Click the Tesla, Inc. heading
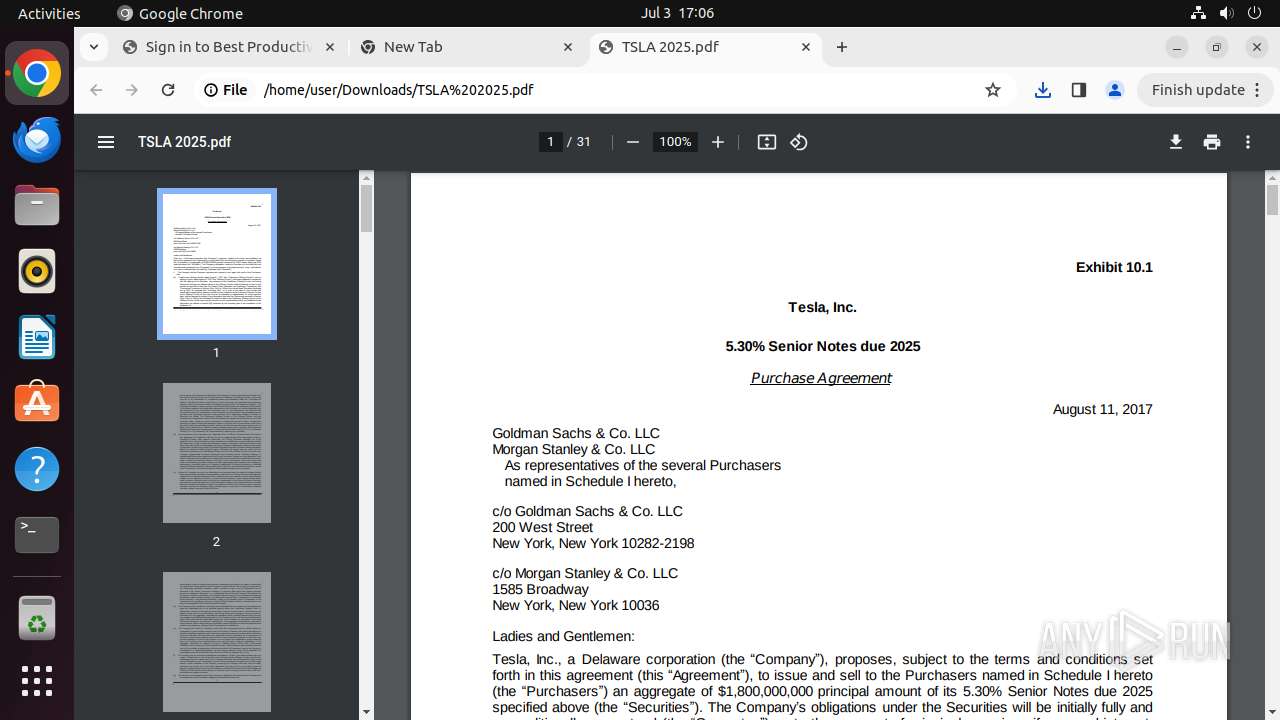The height and width of the screenshot is (720, 1280). point(822,307)
